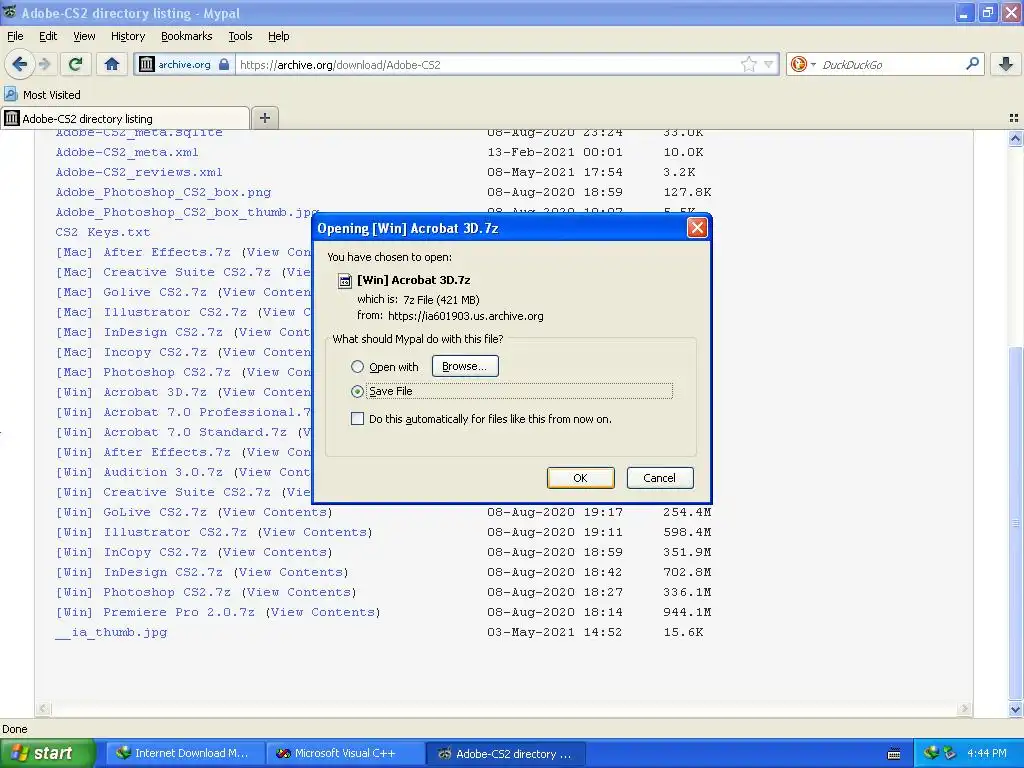Click the tab groups icon at right
The width and height of the screenshot is (1024, 768).
pyautogui.click(x=1014, y=118)
